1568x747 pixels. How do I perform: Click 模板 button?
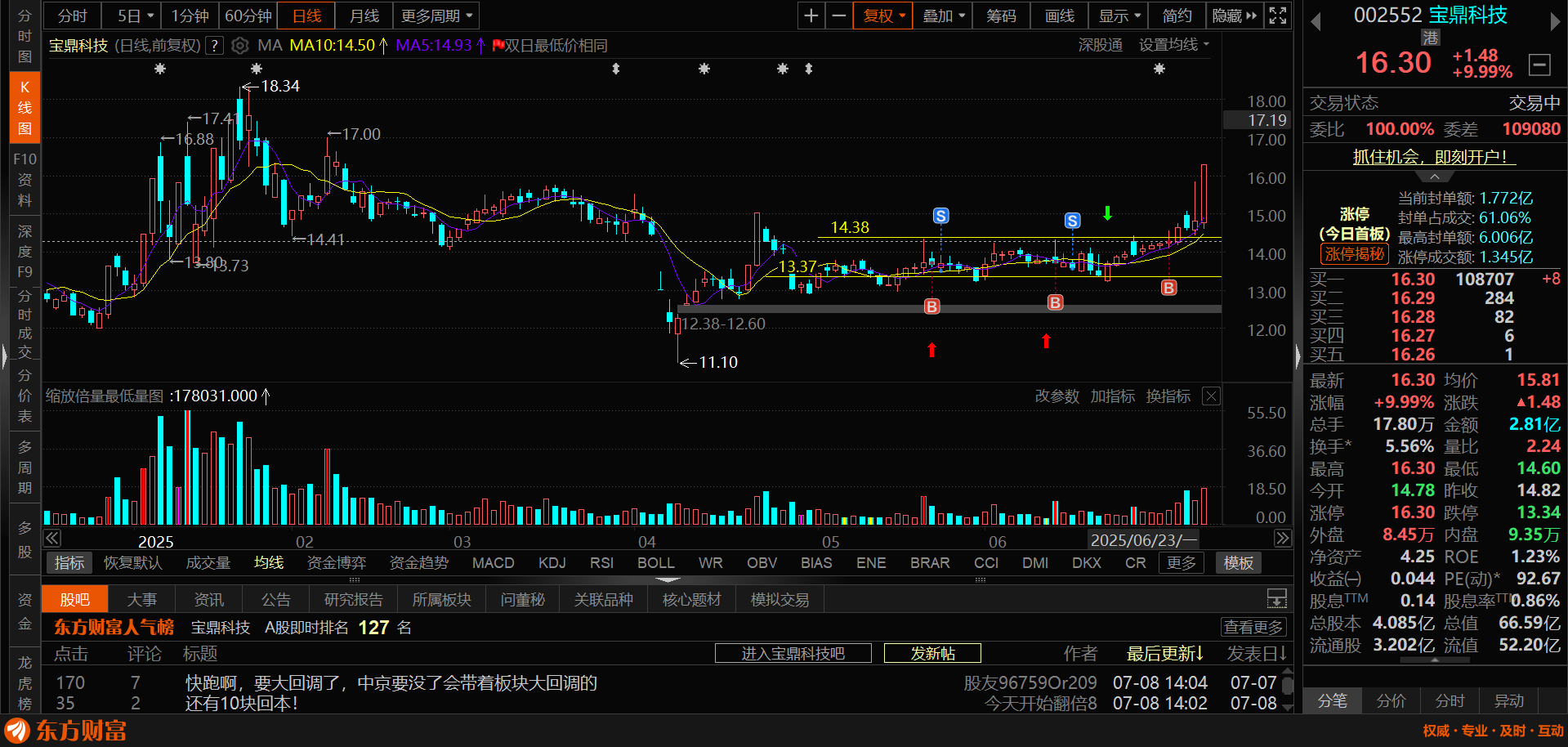point(1239,563)
